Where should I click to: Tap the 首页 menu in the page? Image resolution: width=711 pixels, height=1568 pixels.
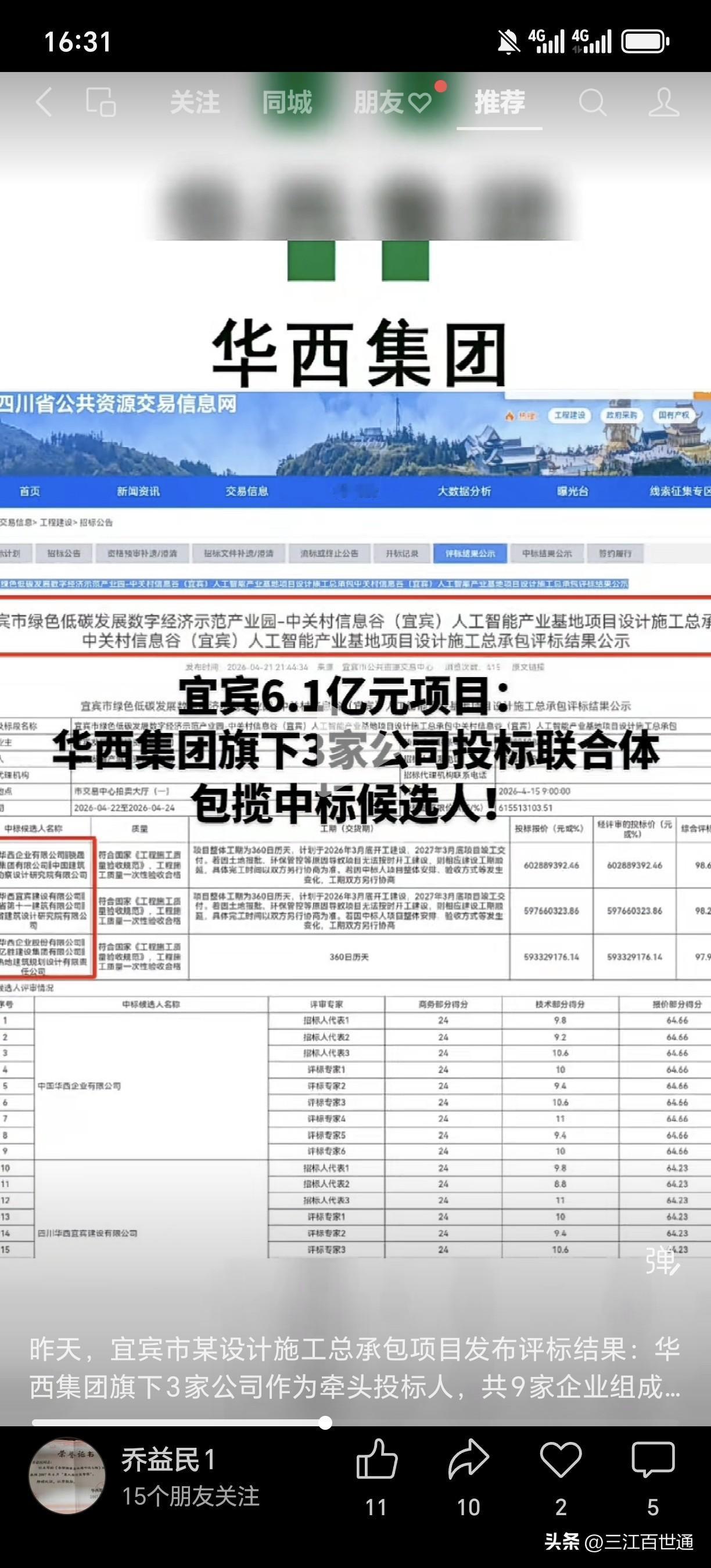(x=30, y=491)
